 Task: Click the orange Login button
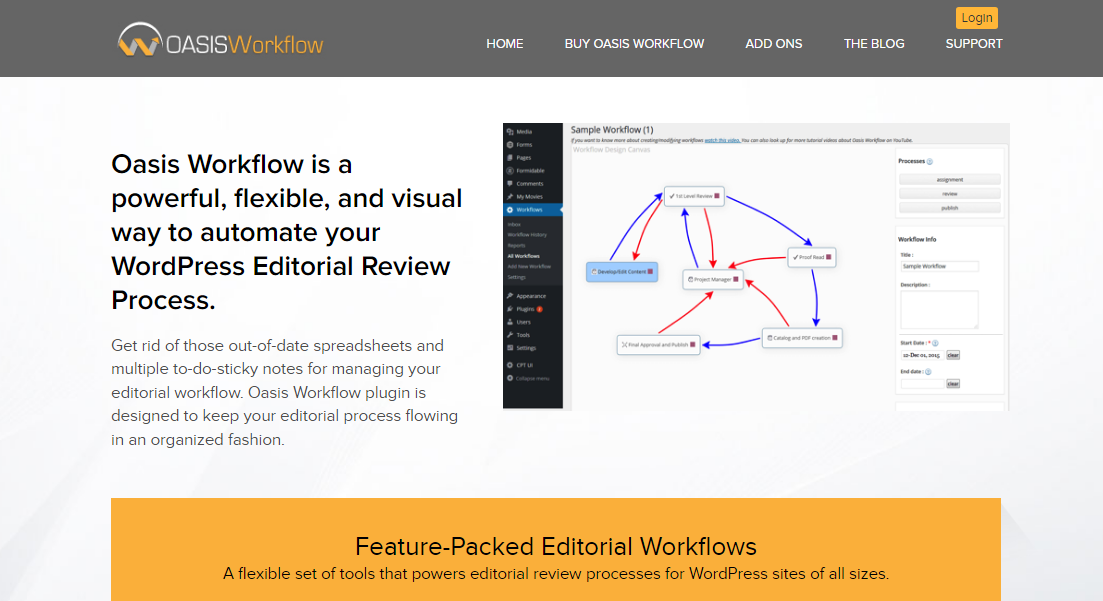(x=976, y=18)
